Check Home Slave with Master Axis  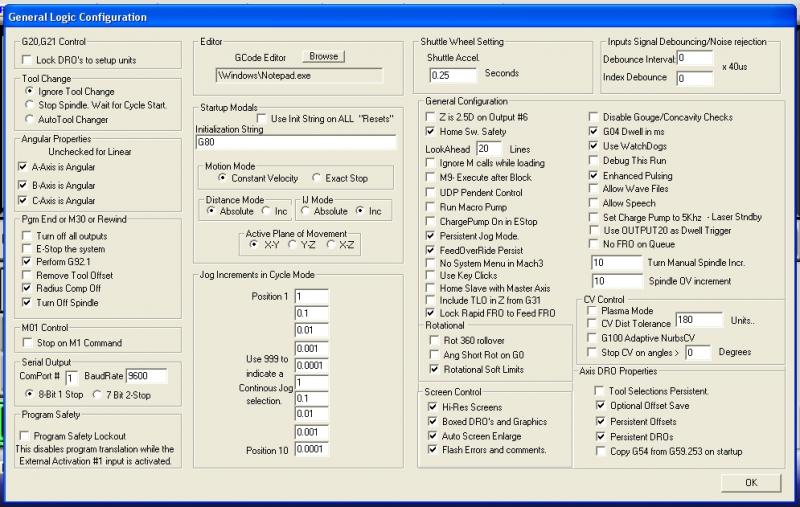(x=430, y=288)
